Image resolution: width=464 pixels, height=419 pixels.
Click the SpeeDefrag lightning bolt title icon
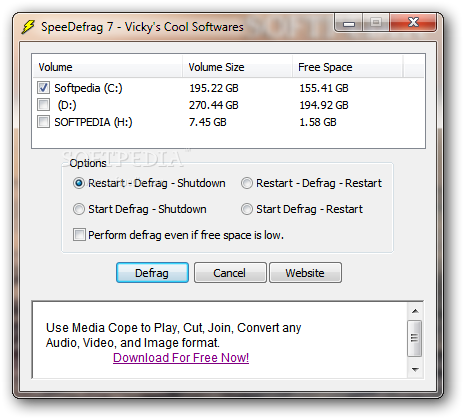28,27
